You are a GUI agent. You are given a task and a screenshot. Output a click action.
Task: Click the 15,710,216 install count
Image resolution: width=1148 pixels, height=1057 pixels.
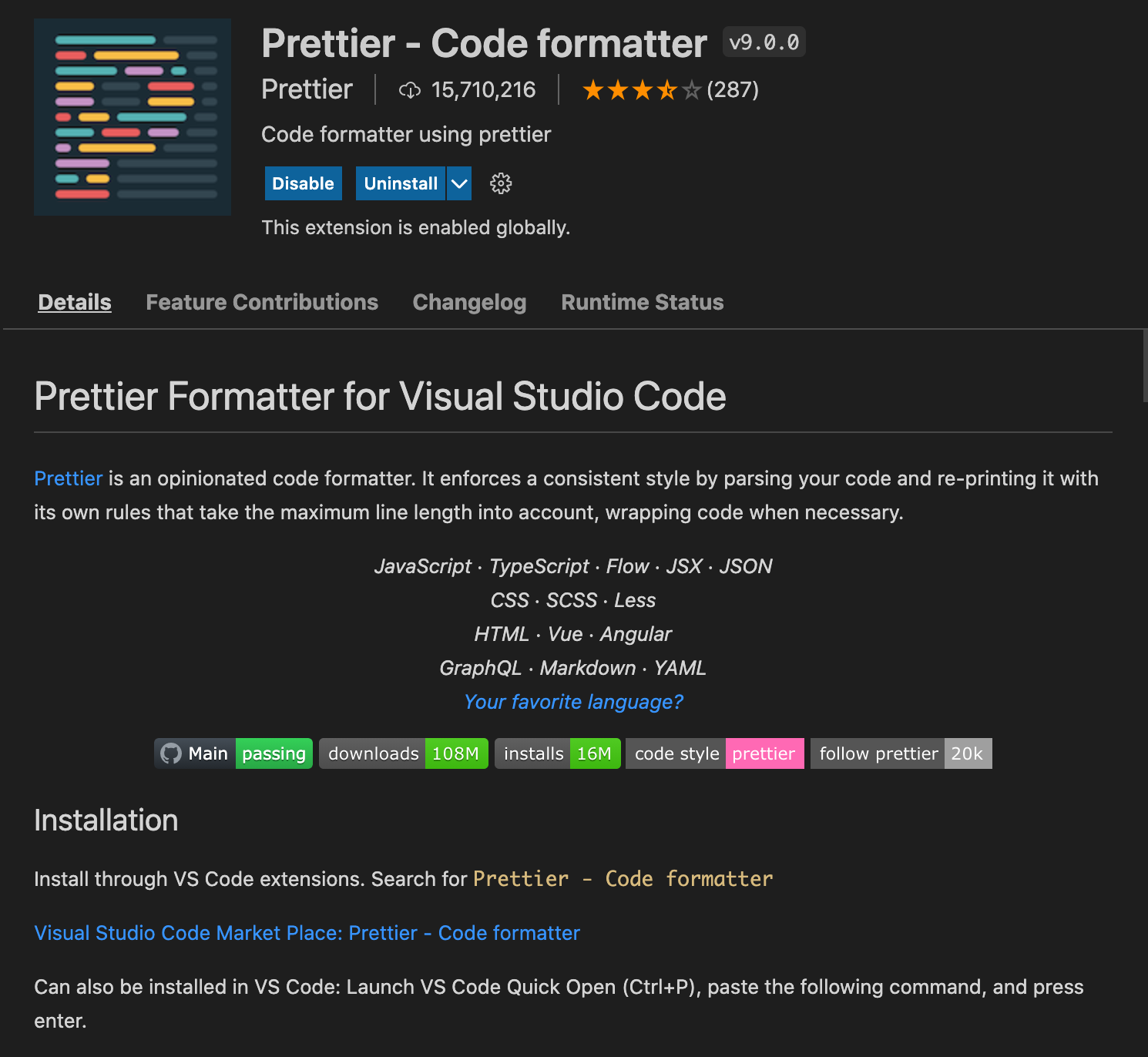click(x=483, y=90)
